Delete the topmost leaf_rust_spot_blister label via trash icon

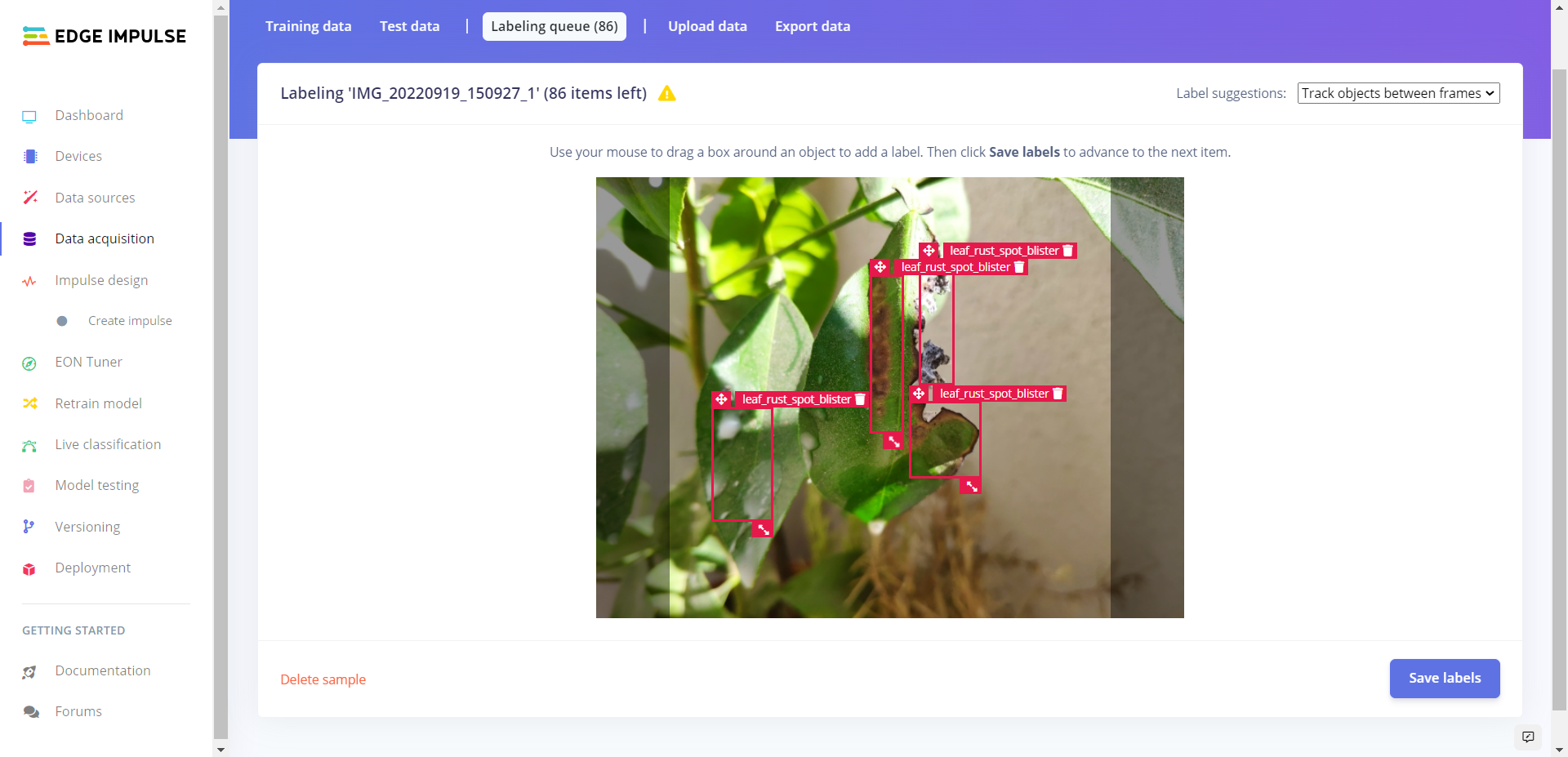pos(1067,251)
